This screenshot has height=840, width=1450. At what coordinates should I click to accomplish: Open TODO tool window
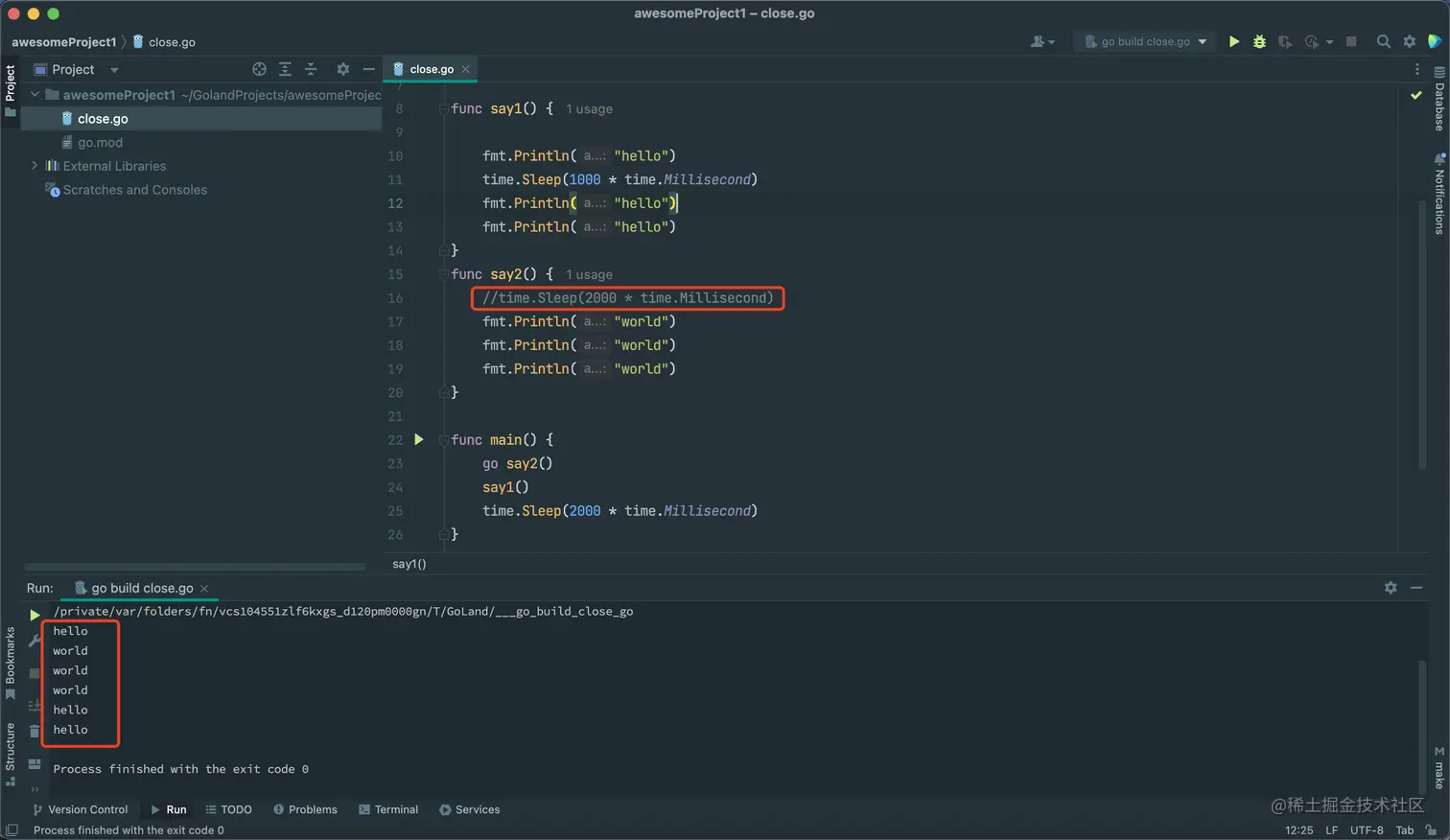(x=228, y=809)
